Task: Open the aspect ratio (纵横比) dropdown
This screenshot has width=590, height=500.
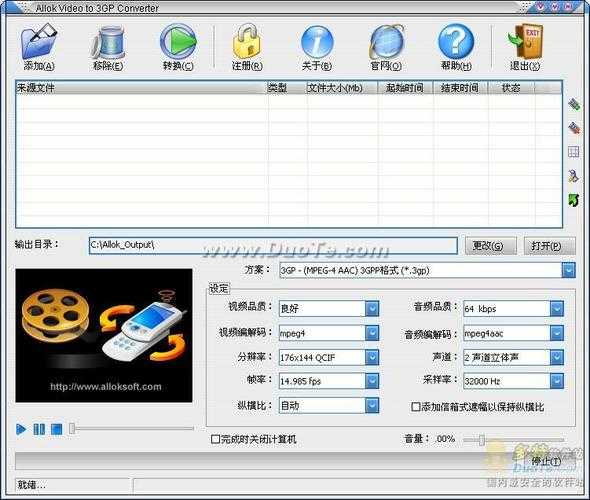Action: [x=372, y=406]
